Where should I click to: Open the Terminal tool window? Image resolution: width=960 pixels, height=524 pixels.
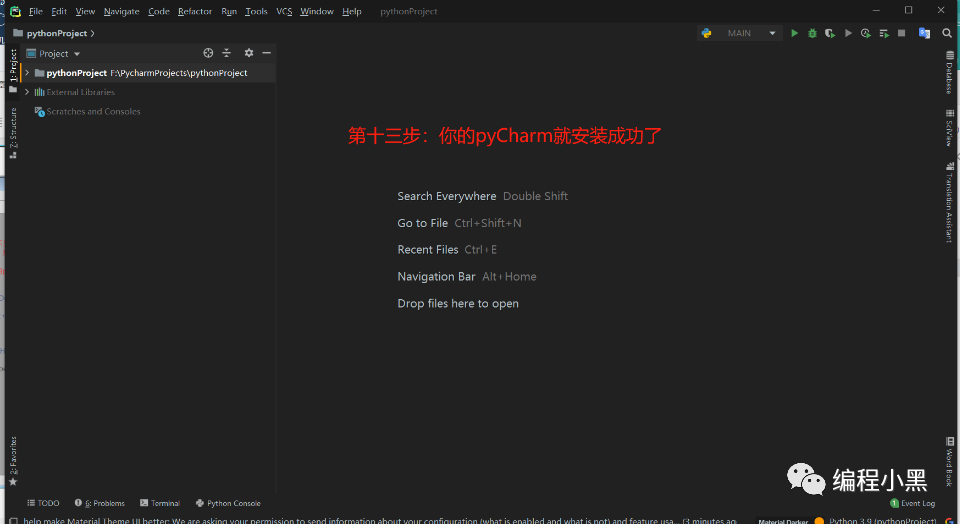160,503
